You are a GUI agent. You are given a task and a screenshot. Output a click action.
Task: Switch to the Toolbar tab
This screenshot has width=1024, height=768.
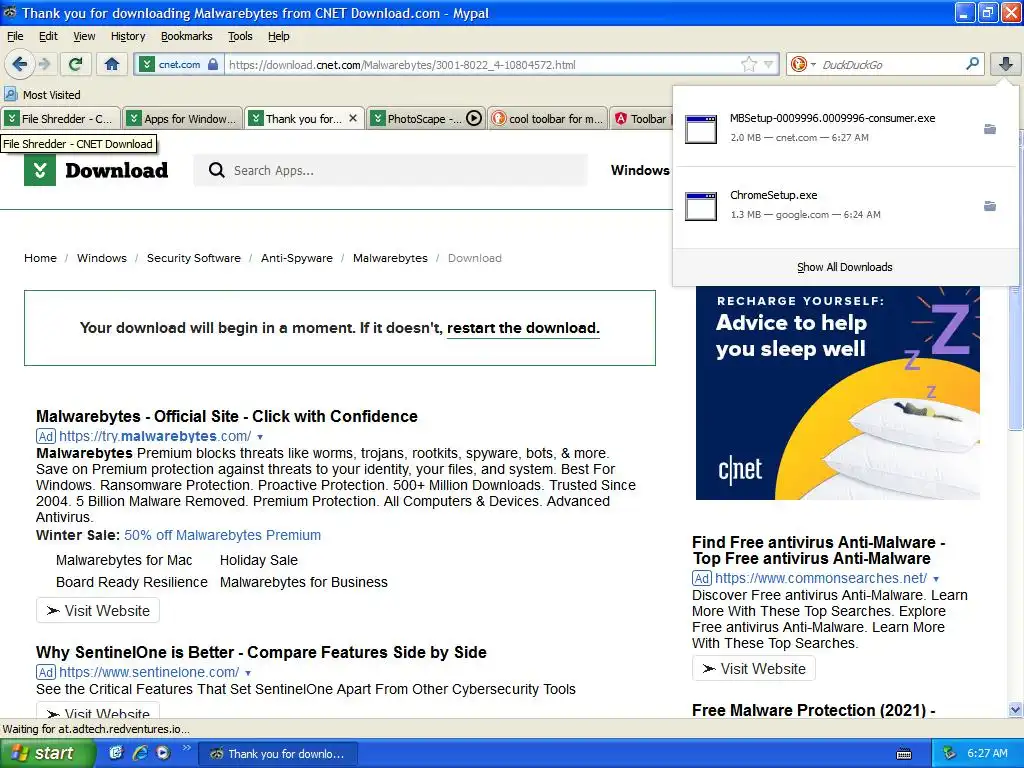tap(642, 119)
